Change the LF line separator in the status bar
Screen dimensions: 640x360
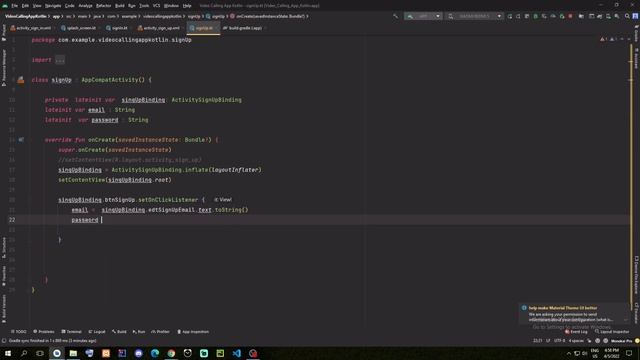coord(548,341)
